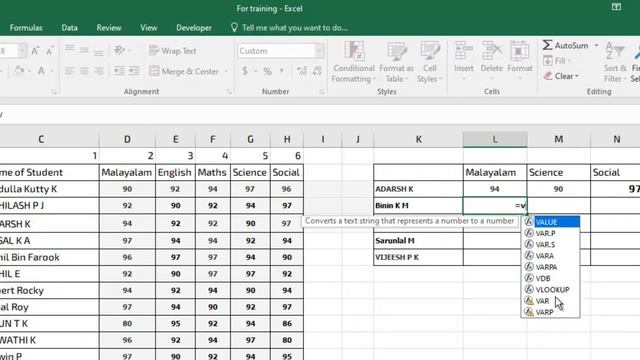640x360 pixels.
Task: Expand the accounting format dollar arrow
Action: coord(255,71)
